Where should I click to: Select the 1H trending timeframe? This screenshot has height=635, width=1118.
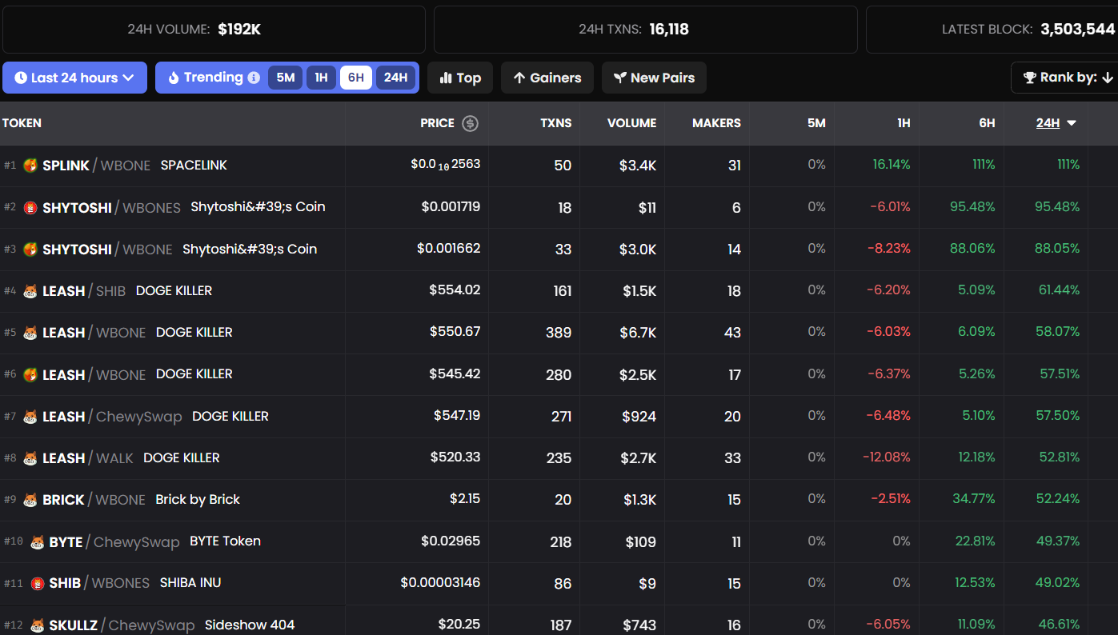321,78
